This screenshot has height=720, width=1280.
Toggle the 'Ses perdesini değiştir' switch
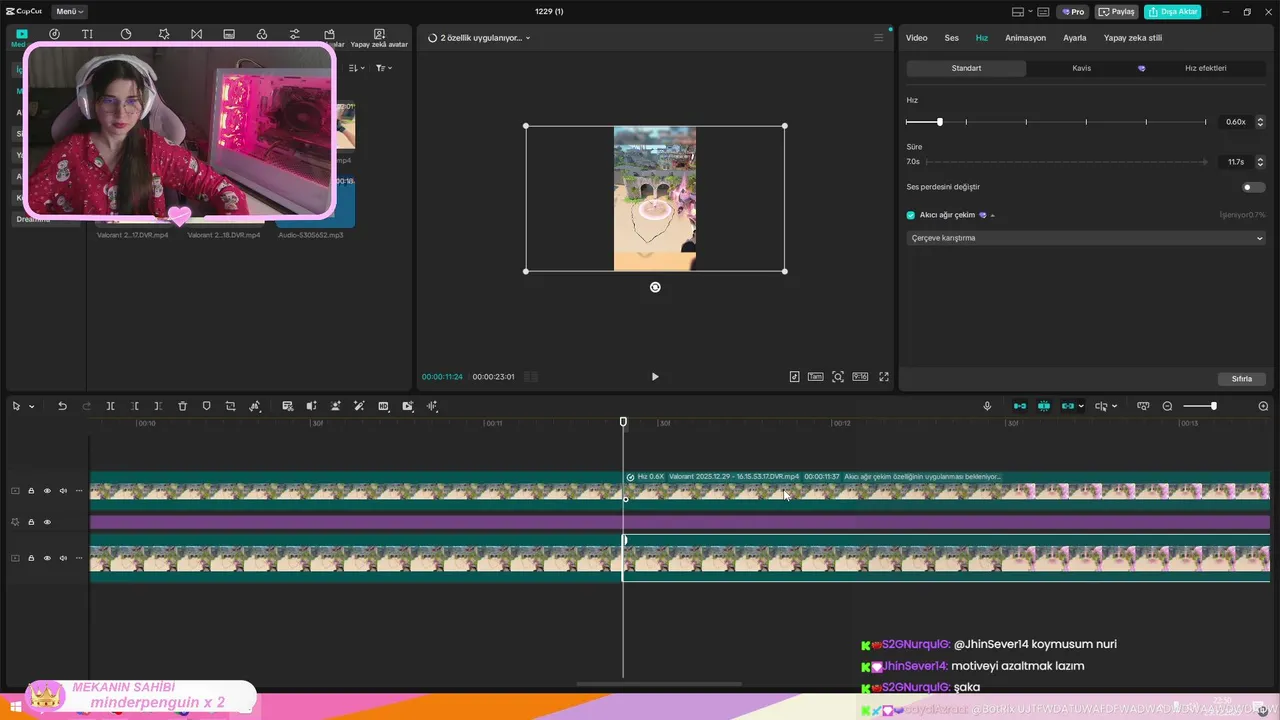[x=1252, y=187]
